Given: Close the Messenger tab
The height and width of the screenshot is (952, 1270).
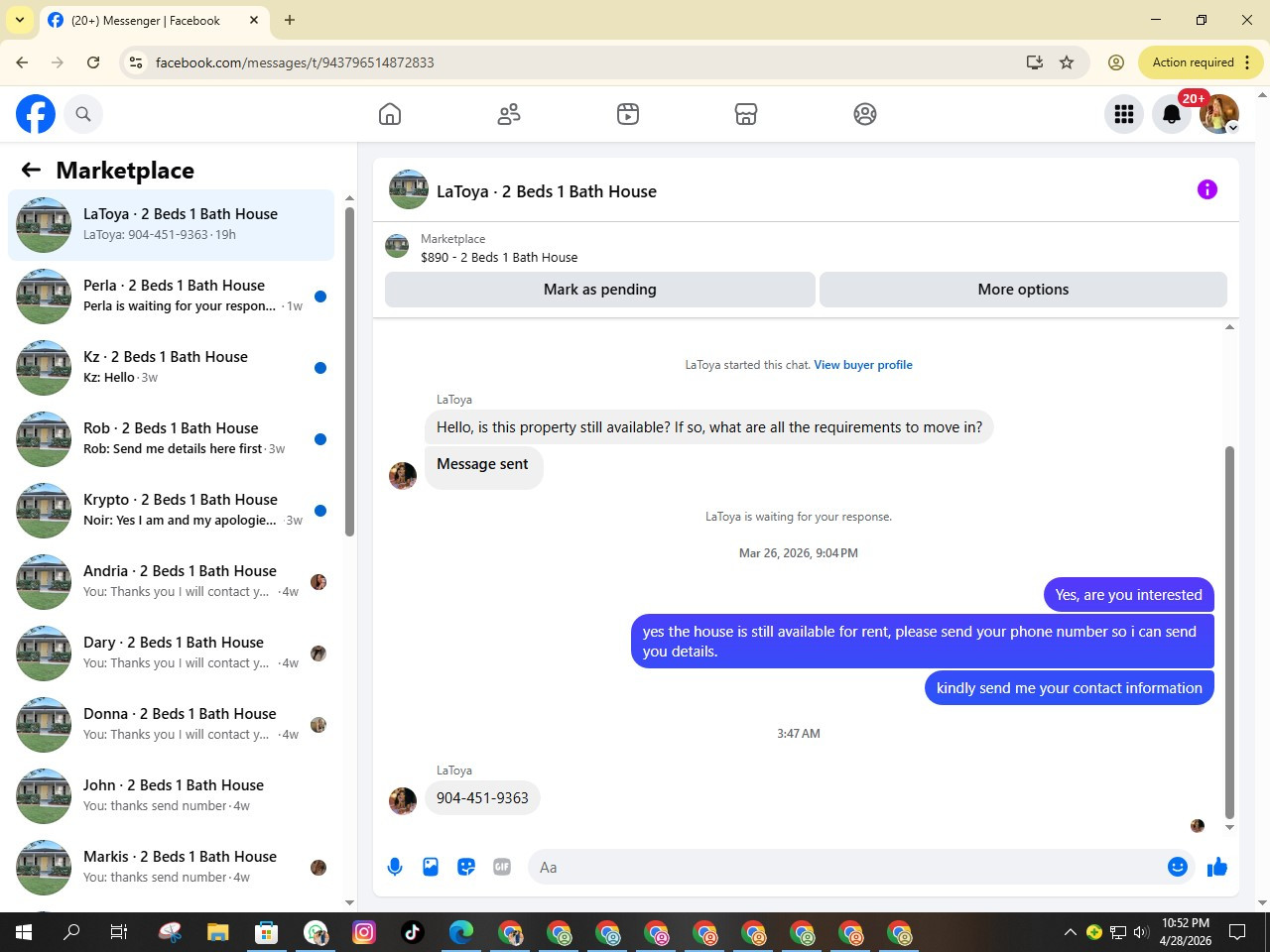Looking at the screenshot, I should click(254, 20).
